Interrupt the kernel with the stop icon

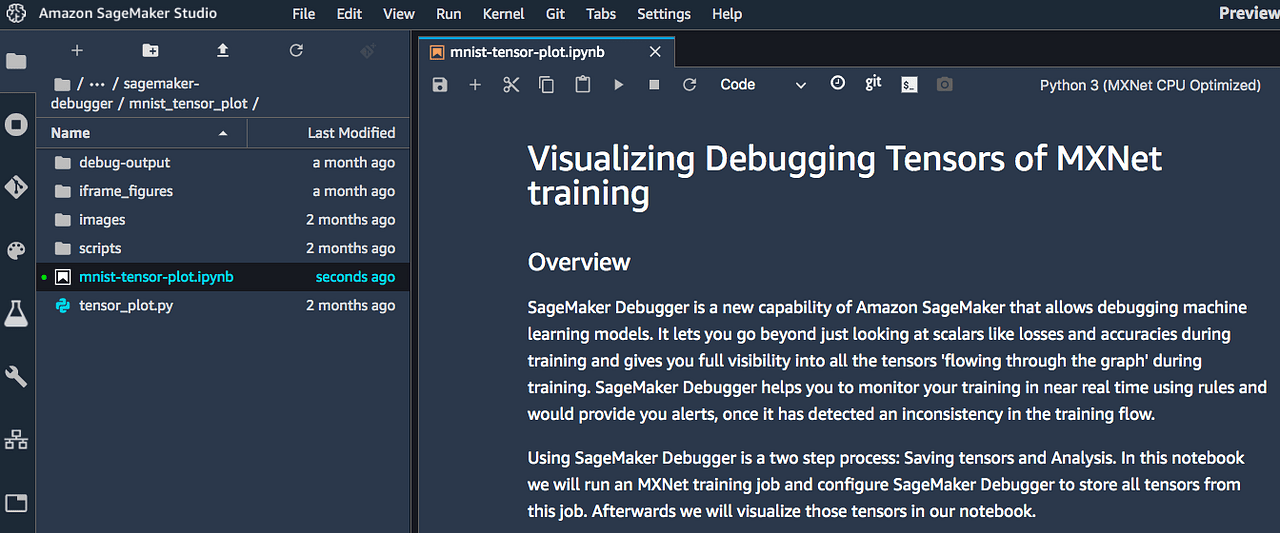pyautogui.click(x=654, y=85)
